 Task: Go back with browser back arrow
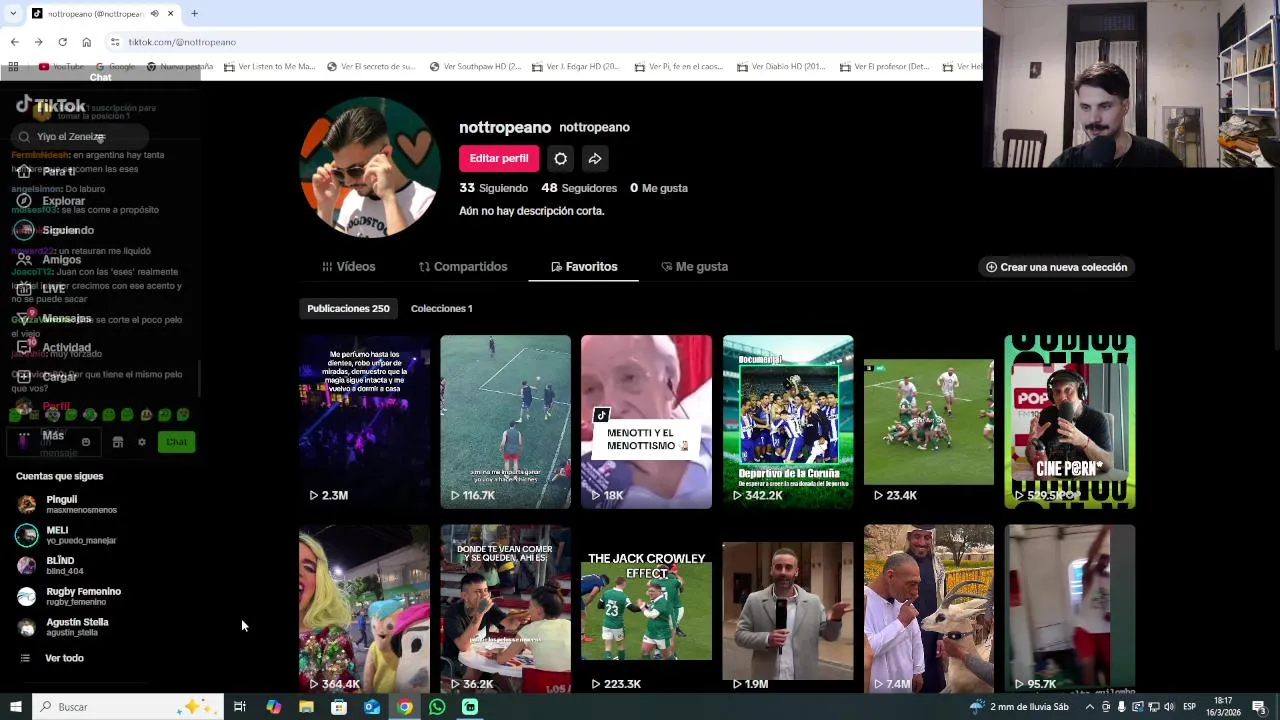click(x=14, y=42)
